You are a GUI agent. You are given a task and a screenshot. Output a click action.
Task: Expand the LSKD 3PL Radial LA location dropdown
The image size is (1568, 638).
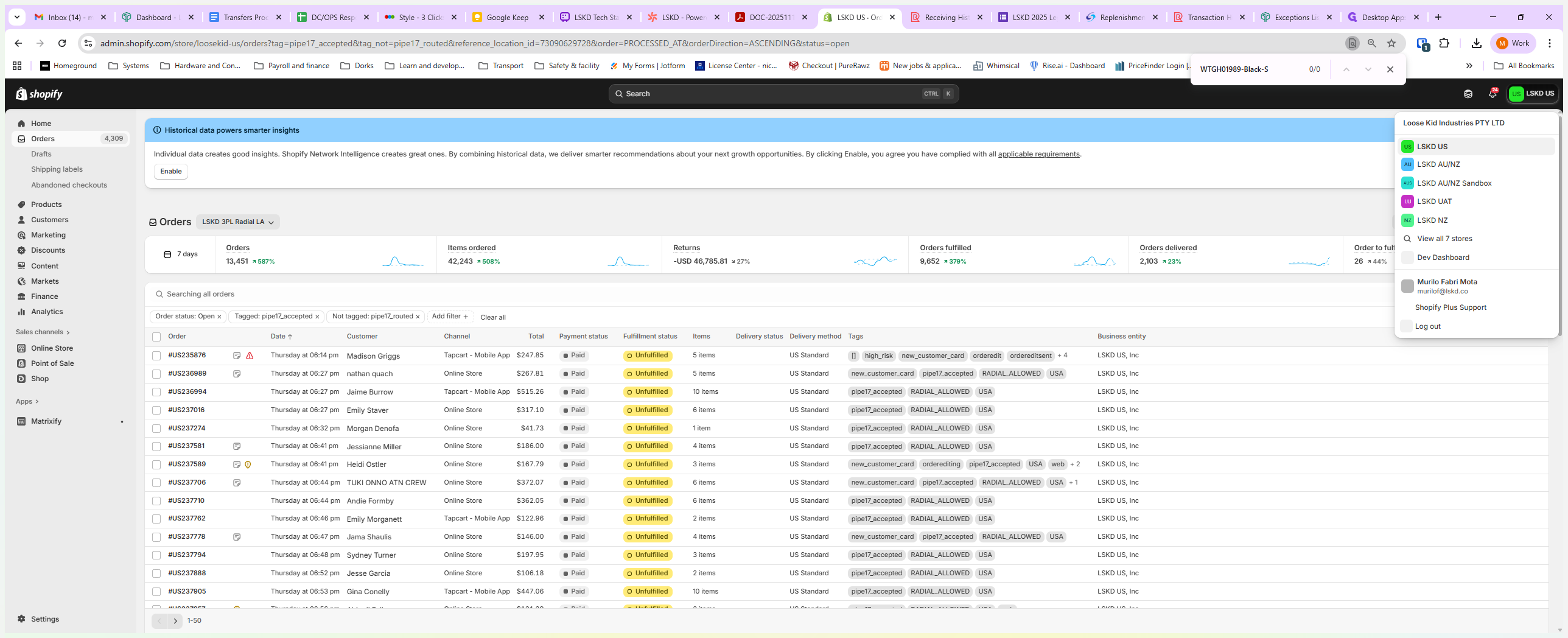[x=237, y=222]
